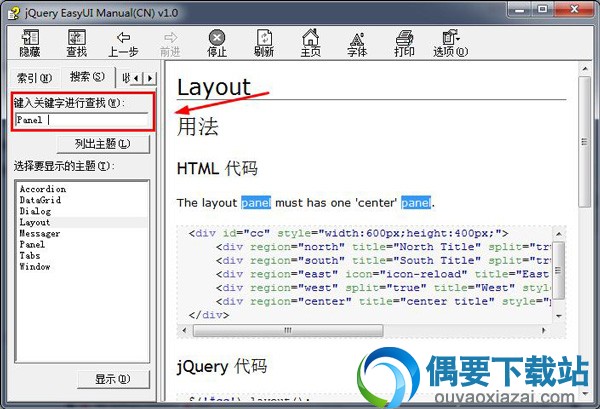The width and height of the screenshot is (600, 409).
Task: Click the 用法 section heading
Action: [x=197, y=126]
